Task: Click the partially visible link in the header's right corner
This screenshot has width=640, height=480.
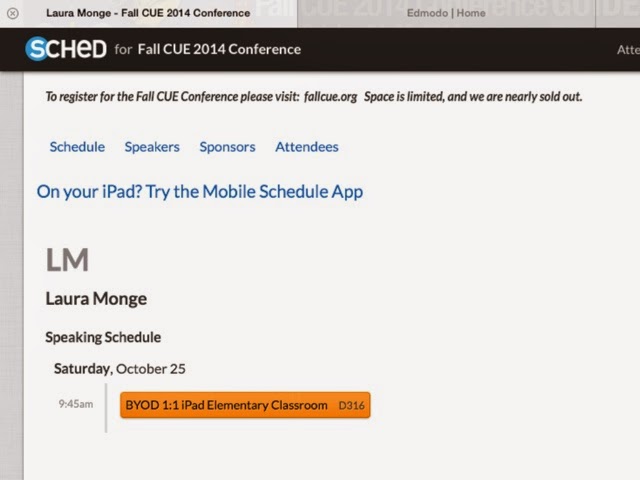Action: click(628, 49)
